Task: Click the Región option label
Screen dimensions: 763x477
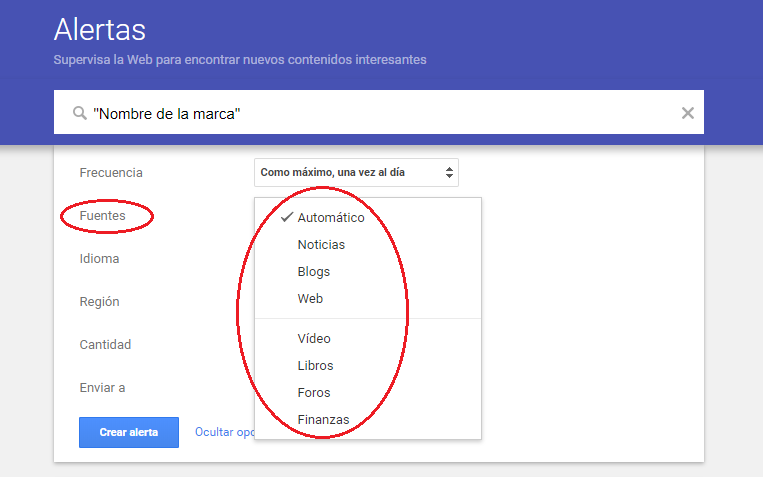Action: pyautogui.click(x=99, y=302)
